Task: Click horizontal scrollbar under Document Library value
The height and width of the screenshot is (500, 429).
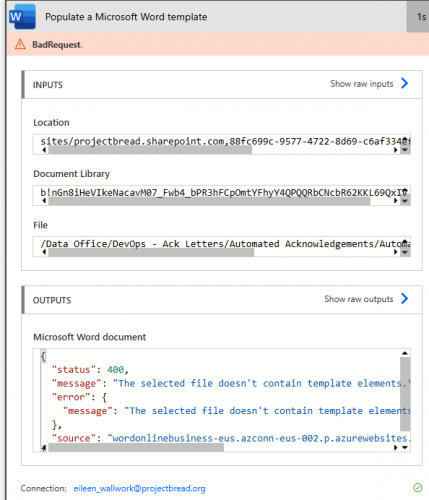Action: point(209,201)
